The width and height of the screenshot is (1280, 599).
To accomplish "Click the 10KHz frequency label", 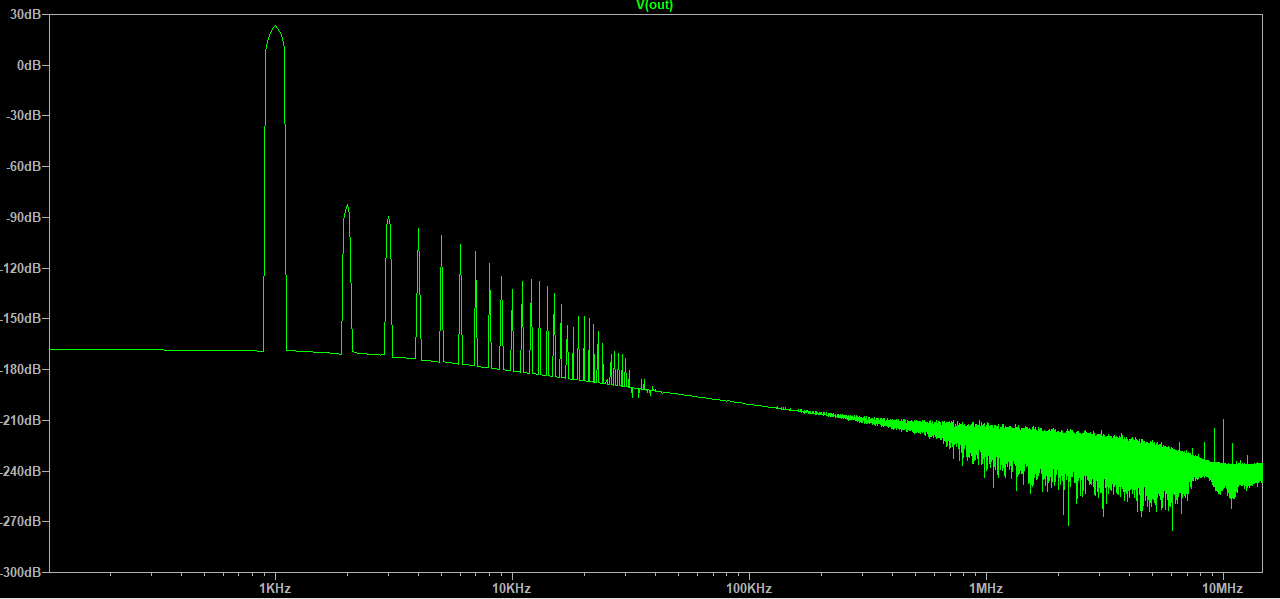I will 512,587.
